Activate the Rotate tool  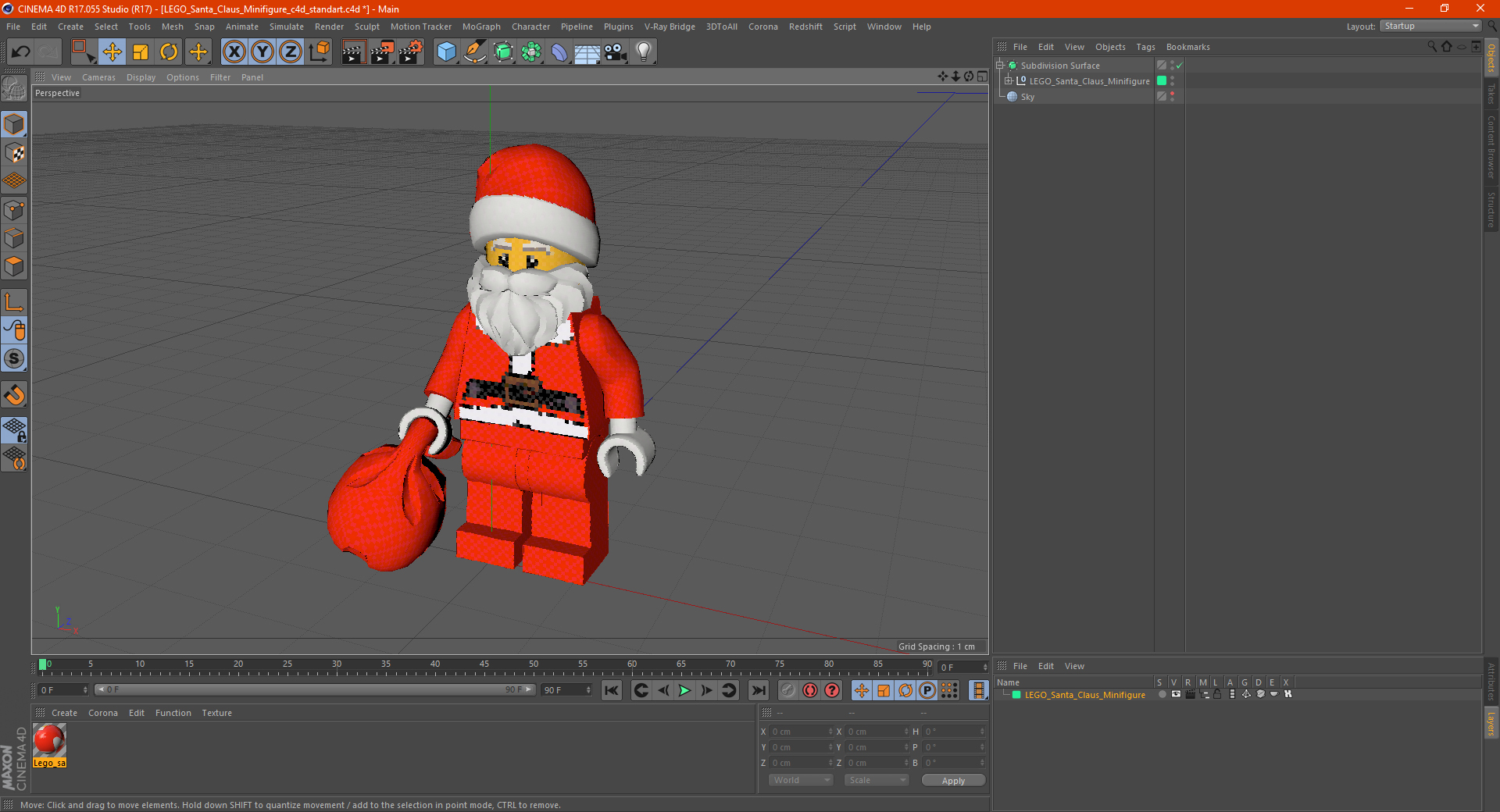point(169,52)
